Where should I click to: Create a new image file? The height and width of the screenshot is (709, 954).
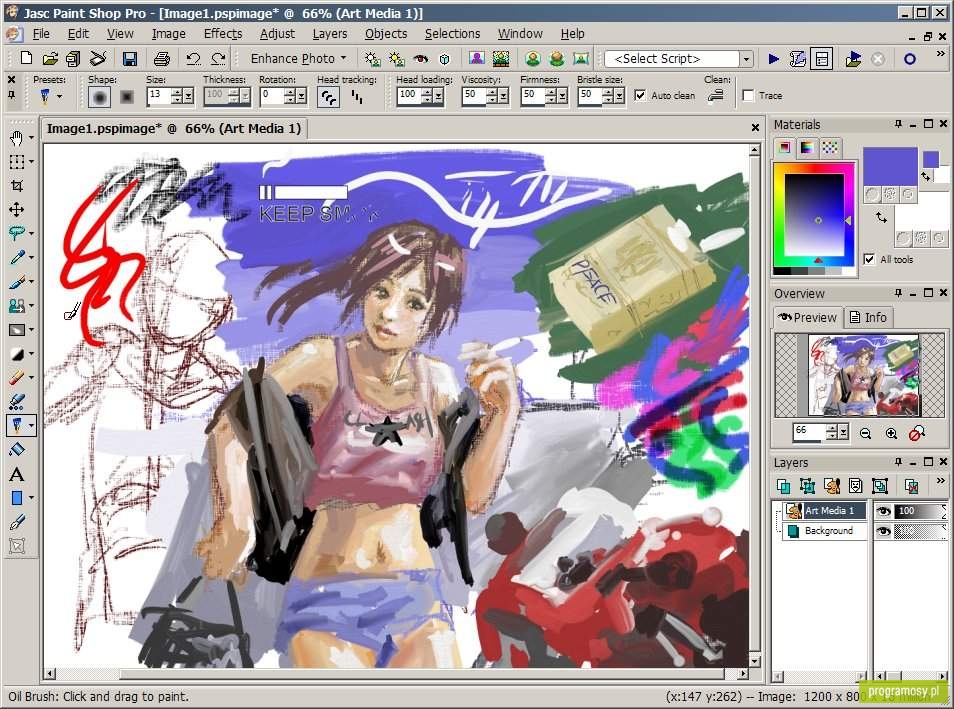(26, 58)
